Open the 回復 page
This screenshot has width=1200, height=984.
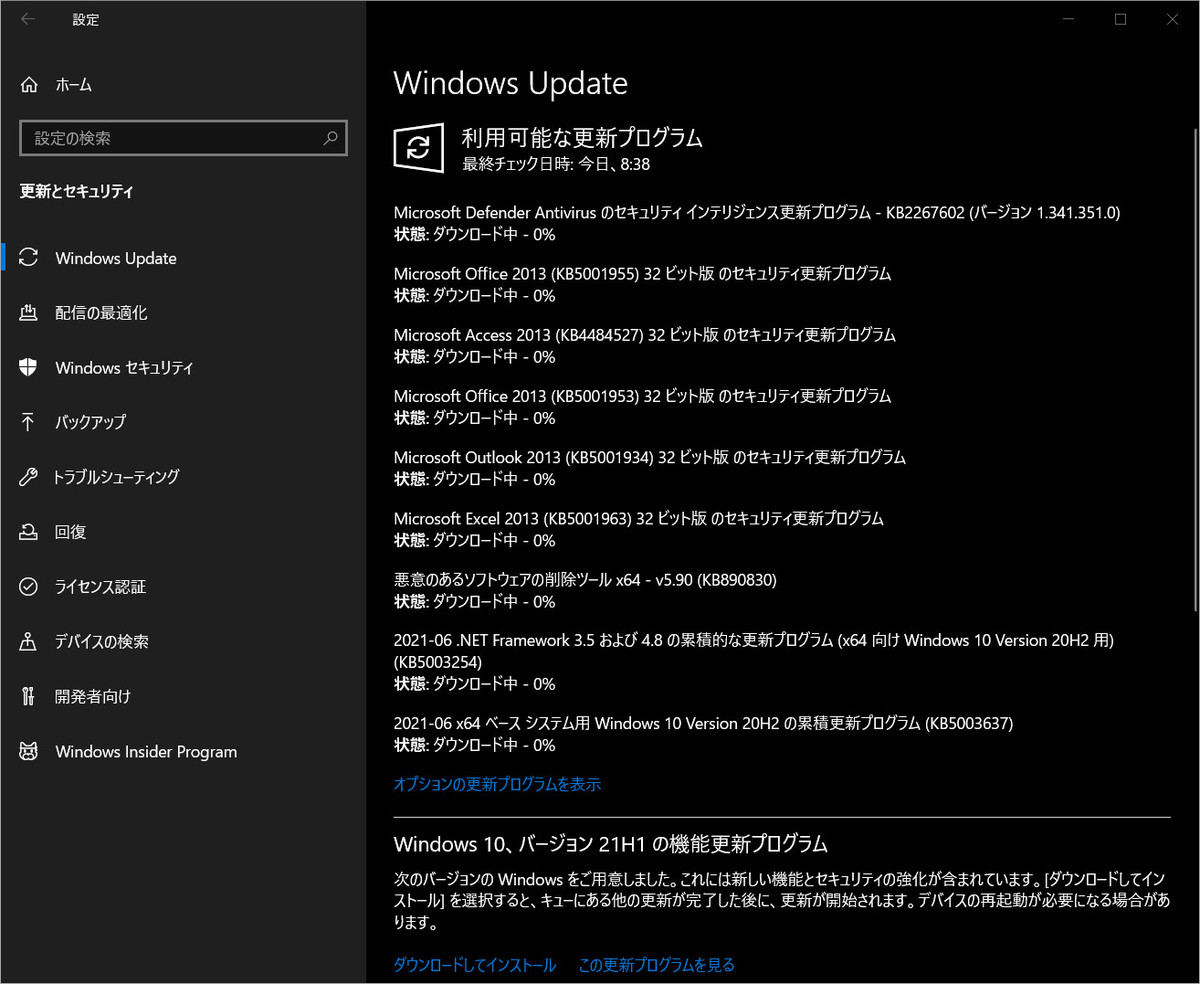pyautogui.click(x=183, y=532)
